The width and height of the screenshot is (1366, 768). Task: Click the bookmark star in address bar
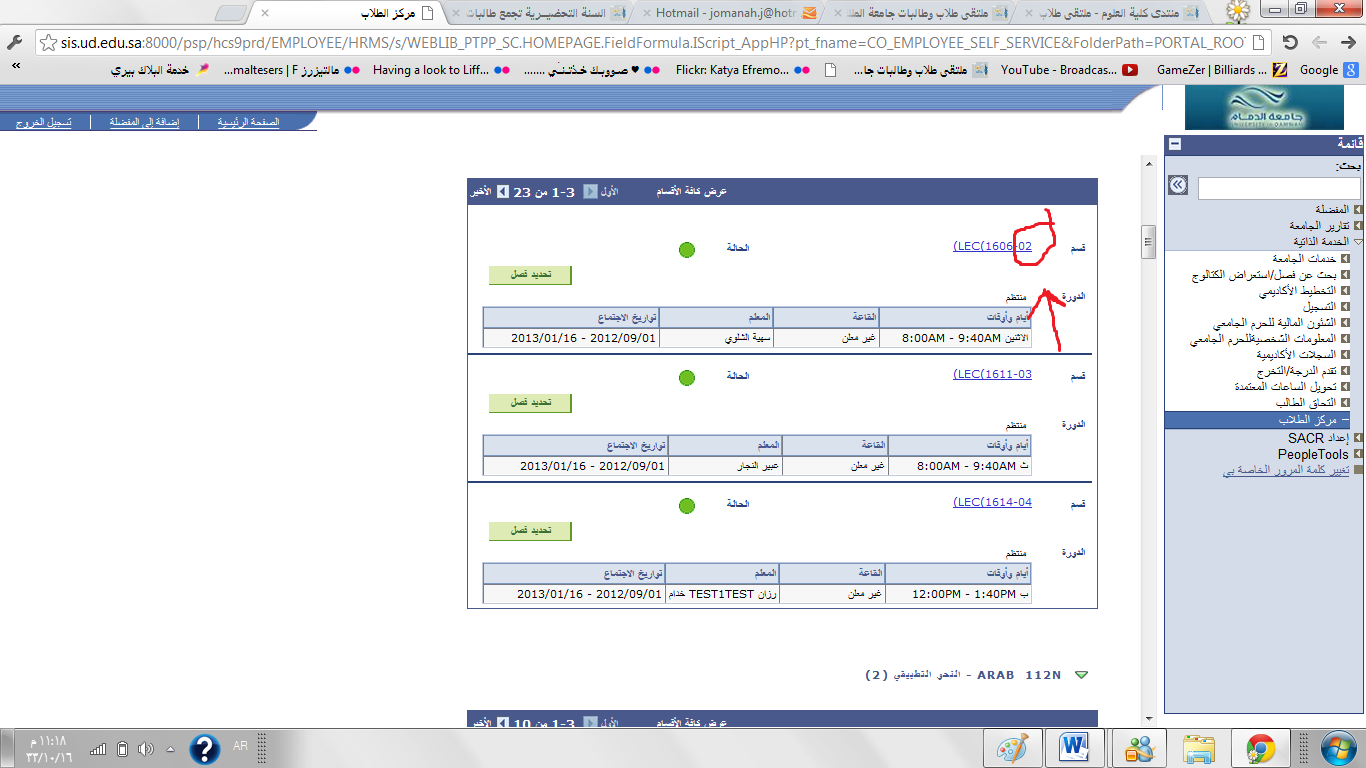[x=47, y=44]
